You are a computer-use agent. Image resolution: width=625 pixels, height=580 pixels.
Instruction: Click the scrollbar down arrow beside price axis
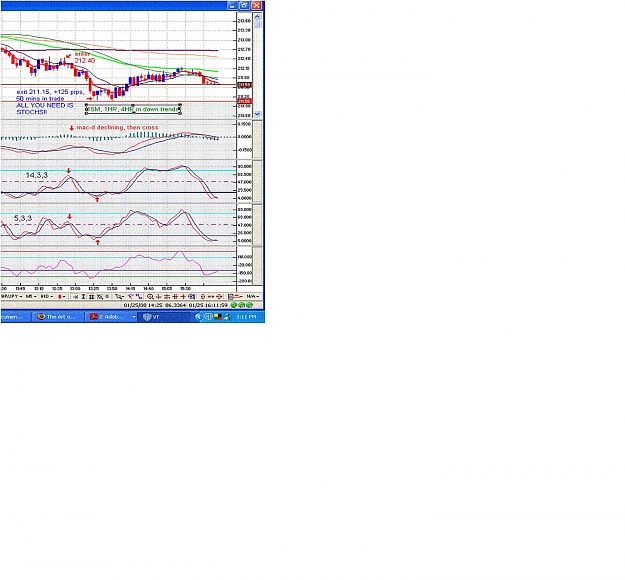pos(257,114)
